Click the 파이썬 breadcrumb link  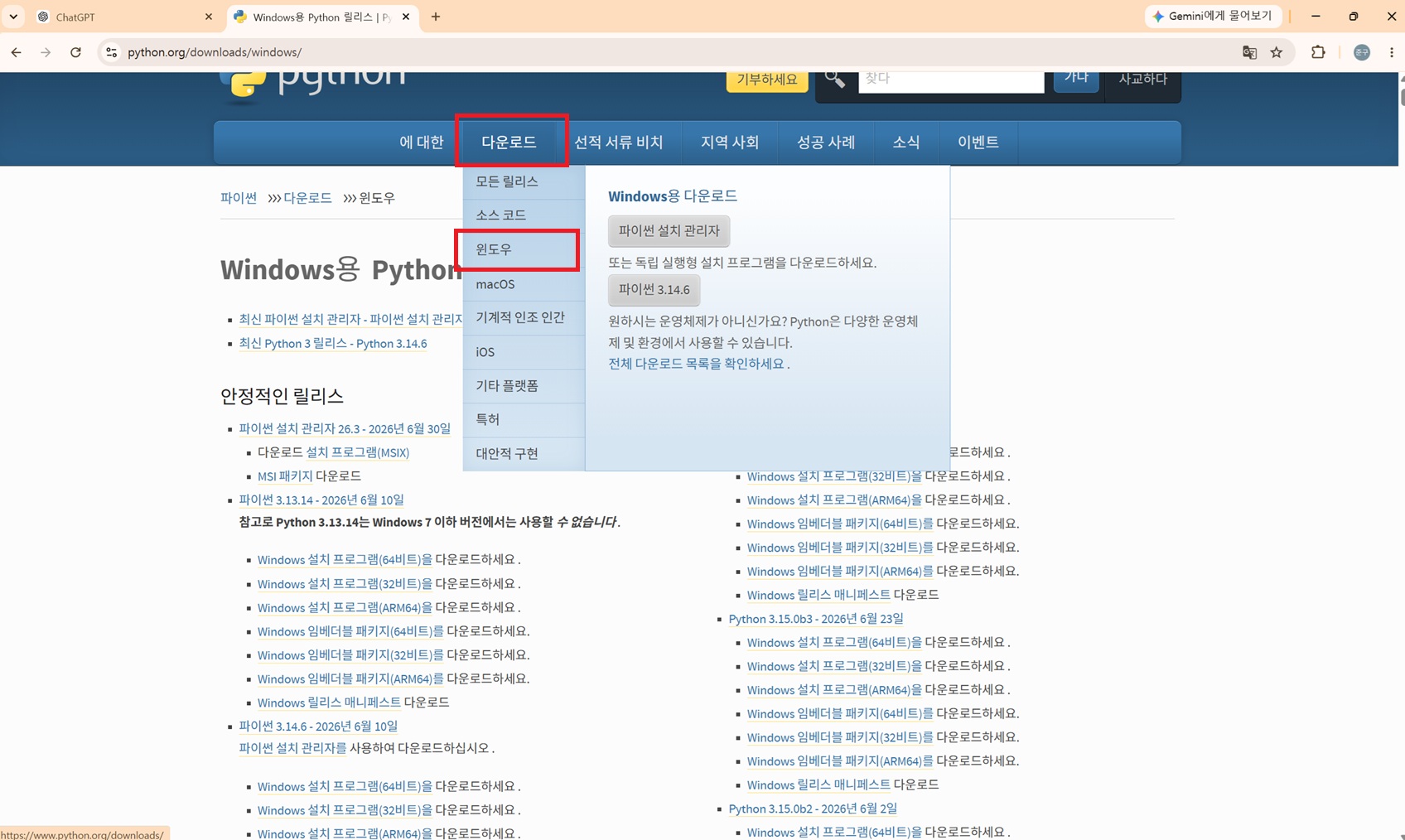(239, 198)
